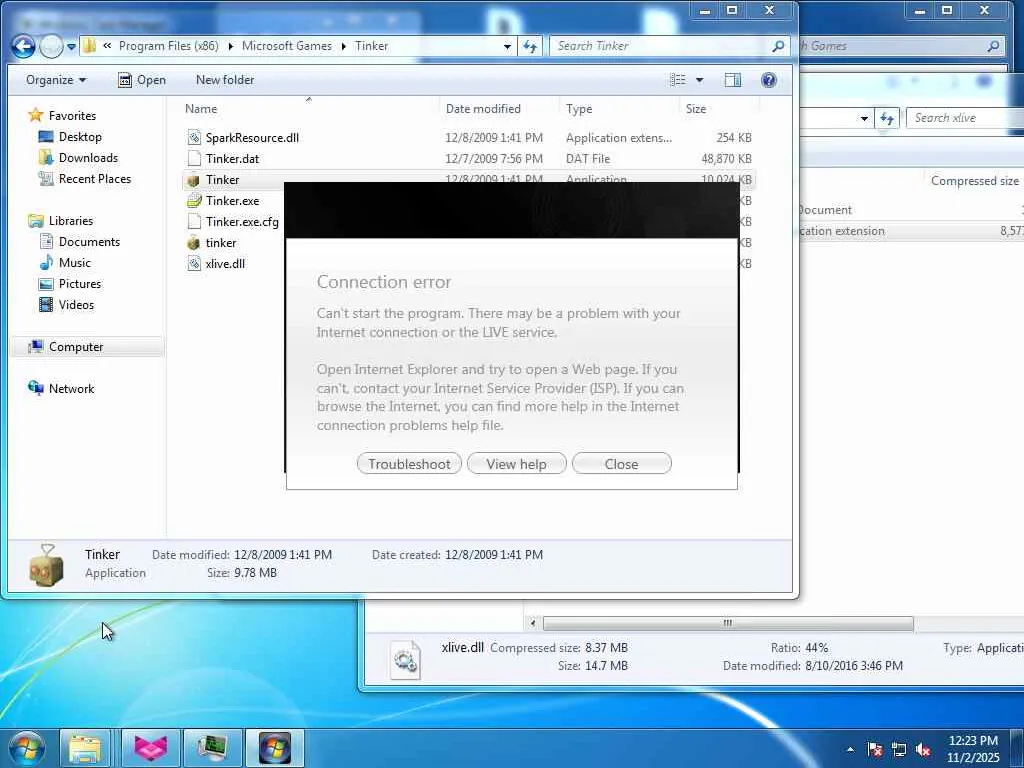Select the Tinker application file row
This screenshot has width=1024, height=768.
click(x=468, y=180)
